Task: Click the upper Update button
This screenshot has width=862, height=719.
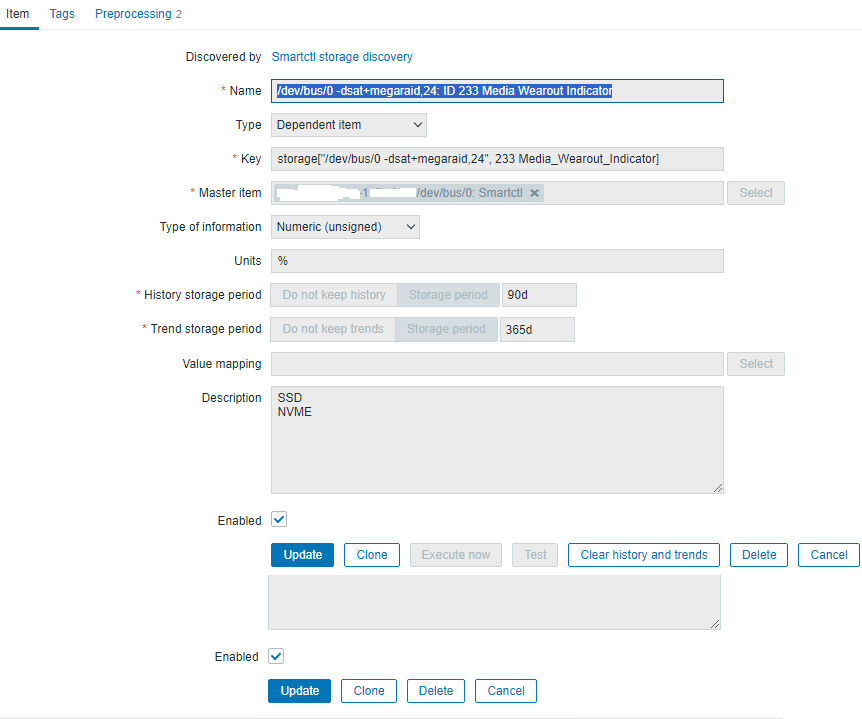Action: tap(302, 555)
